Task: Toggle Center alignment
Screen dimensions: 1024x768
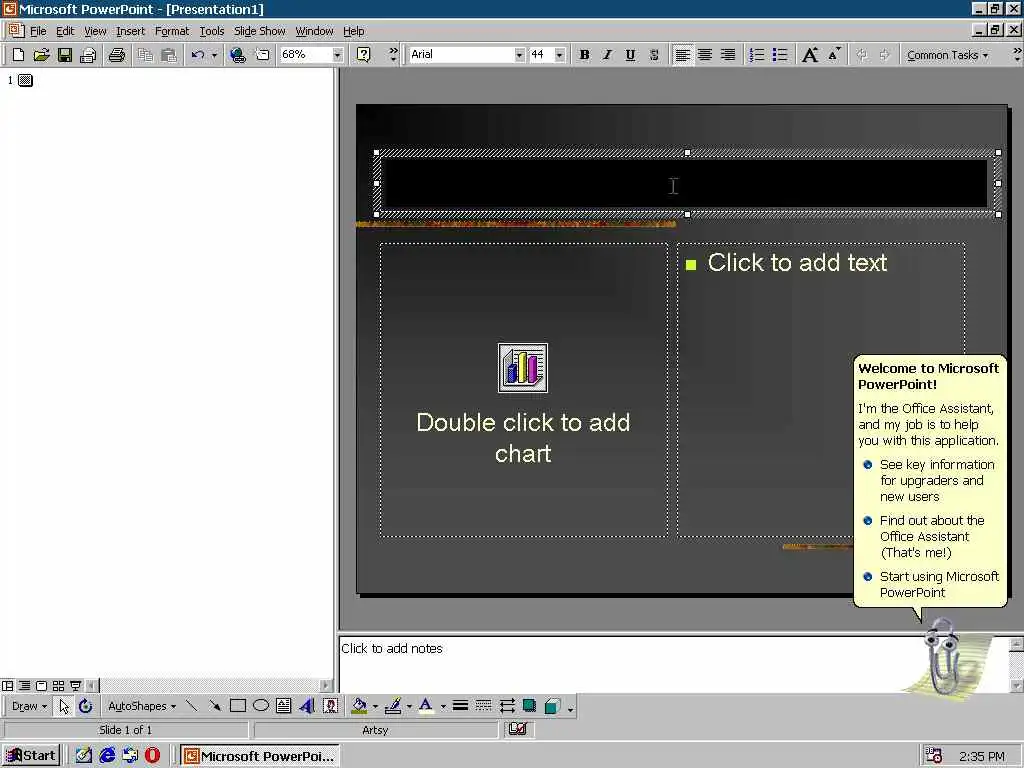Action: pos(705,55)
